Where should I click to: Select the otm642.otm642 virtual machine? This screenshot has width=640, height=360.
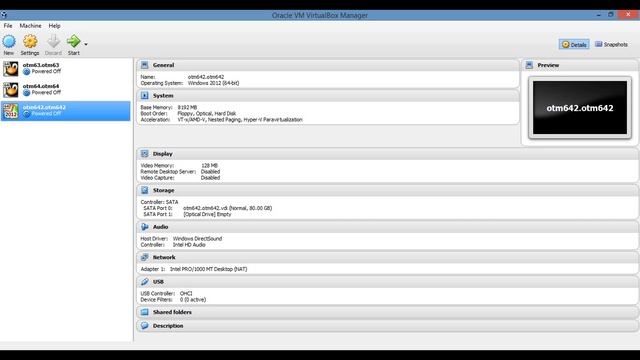click(x=65, y=111)
